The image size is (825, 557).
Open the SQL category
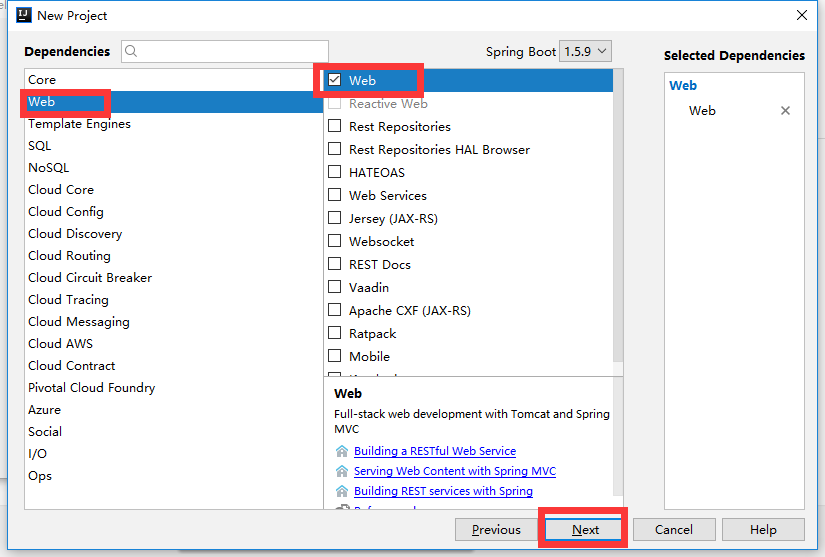(174, 146)
